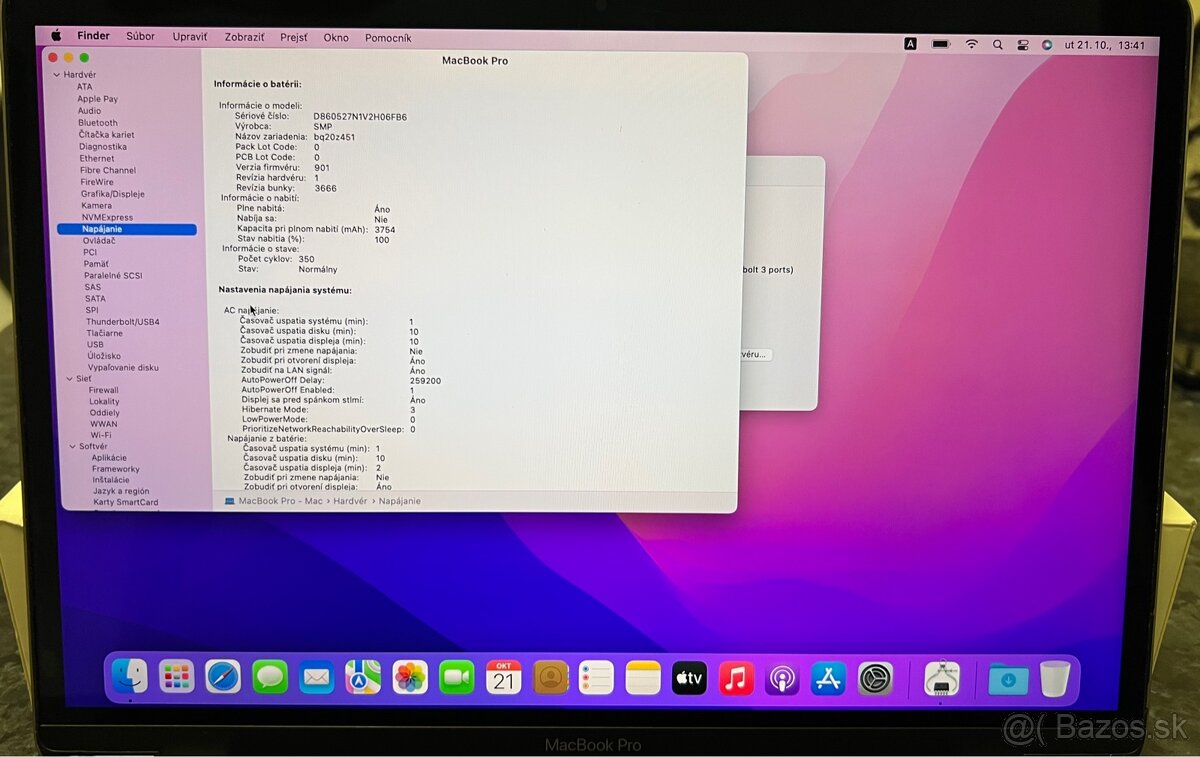The image size is (1200, 757).
Task: Open Safari from the Dock
Action: (222, 678)
